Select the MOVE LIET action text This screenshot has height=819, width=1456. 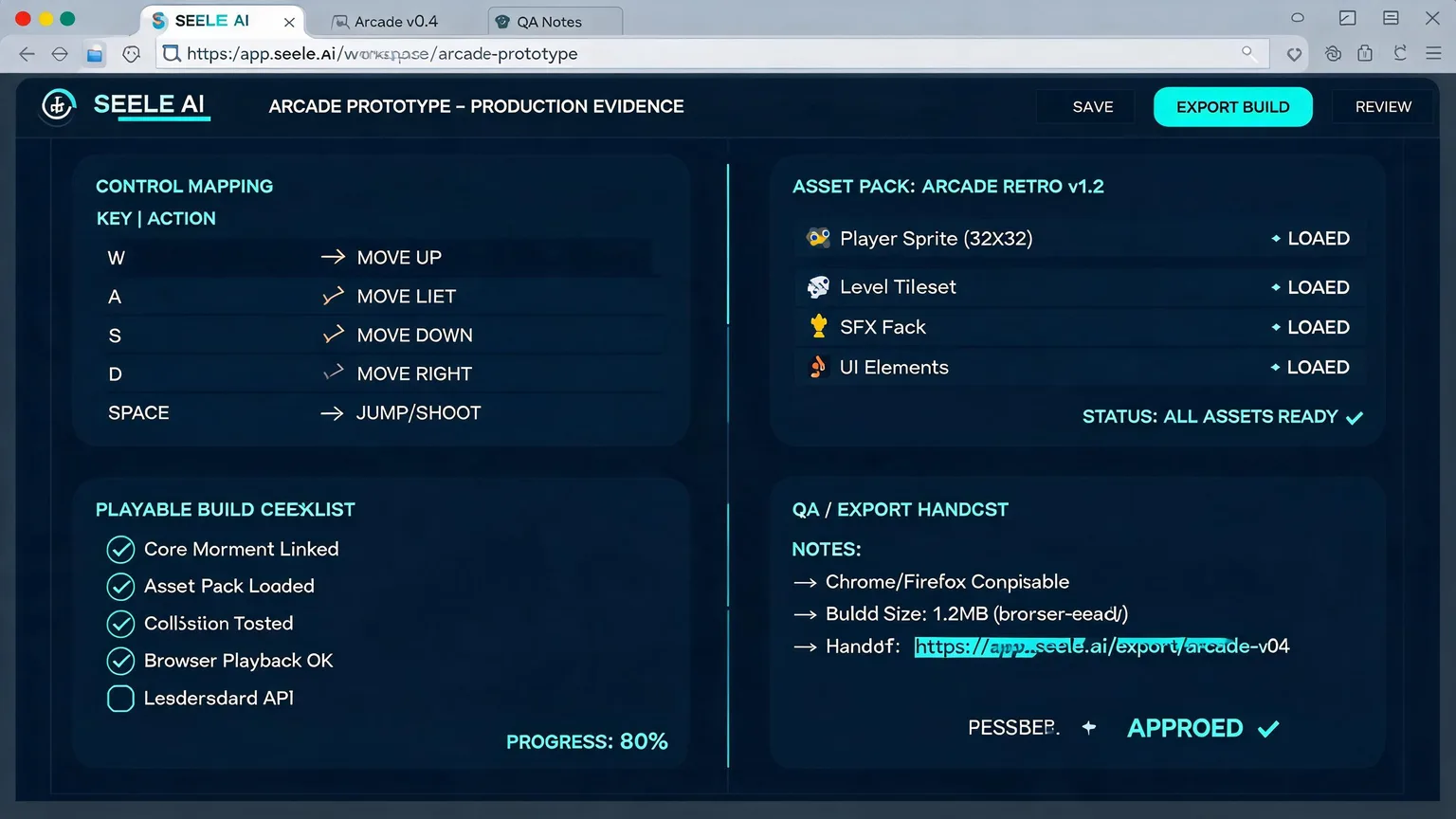coord(407,297)
